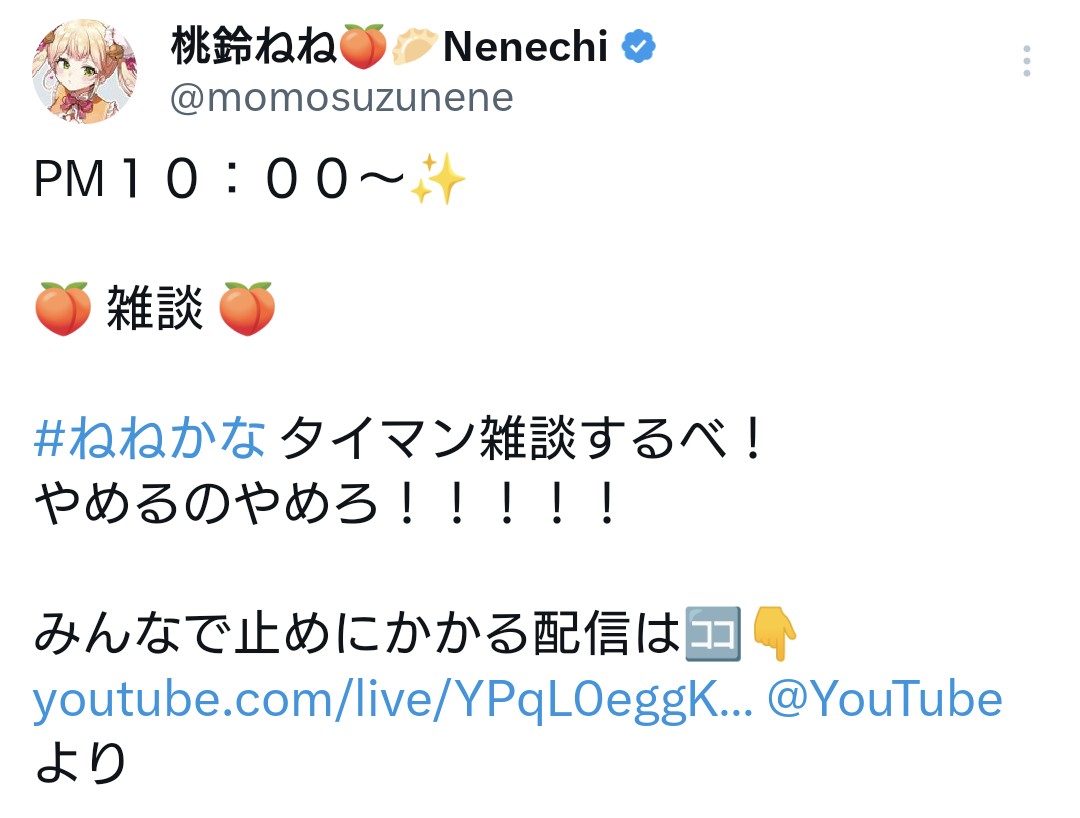Viewport: 1080px width, 818px height.
Task: Open the profile avatar picture
Action: coord(85,70)
